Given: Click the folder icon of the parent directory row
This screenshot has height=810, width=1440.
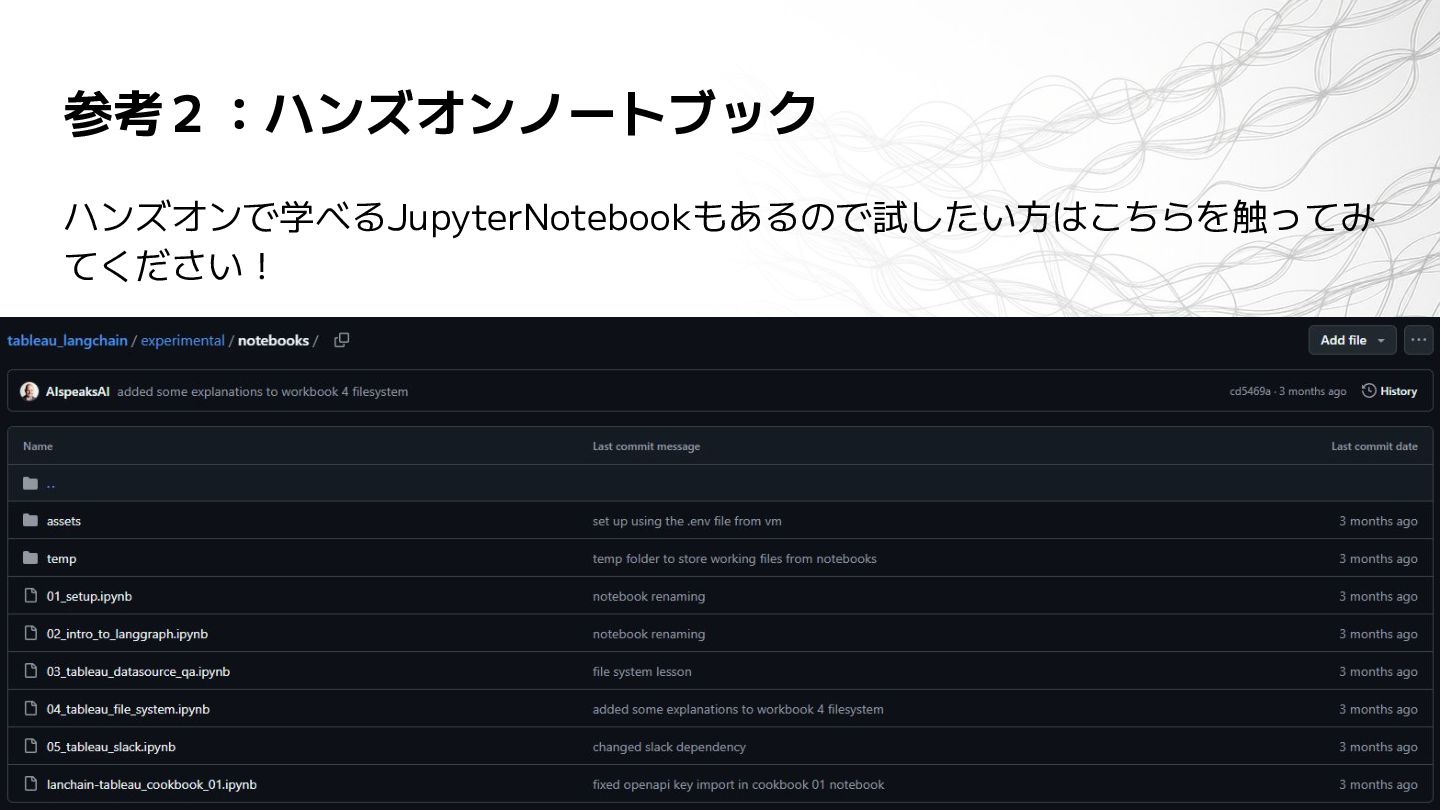Looking at the screenshot, I should click(x=30, y=483).
